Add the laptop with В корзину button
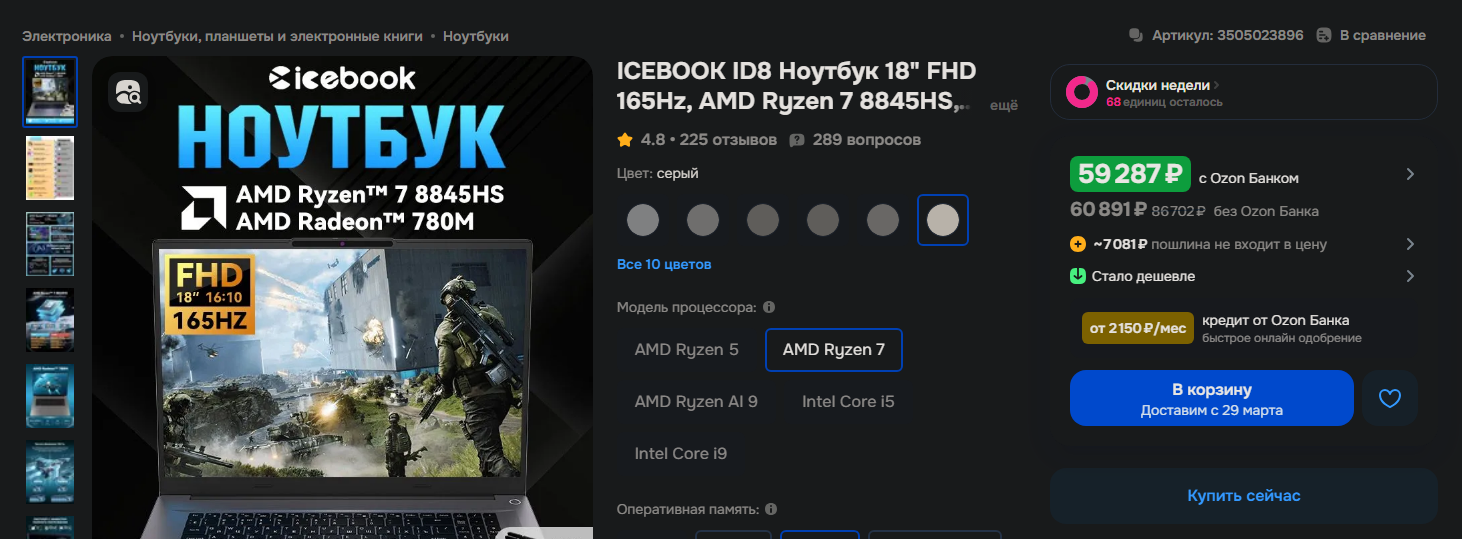Viewport: 1462px width, 539px height. coord(1212,398)
